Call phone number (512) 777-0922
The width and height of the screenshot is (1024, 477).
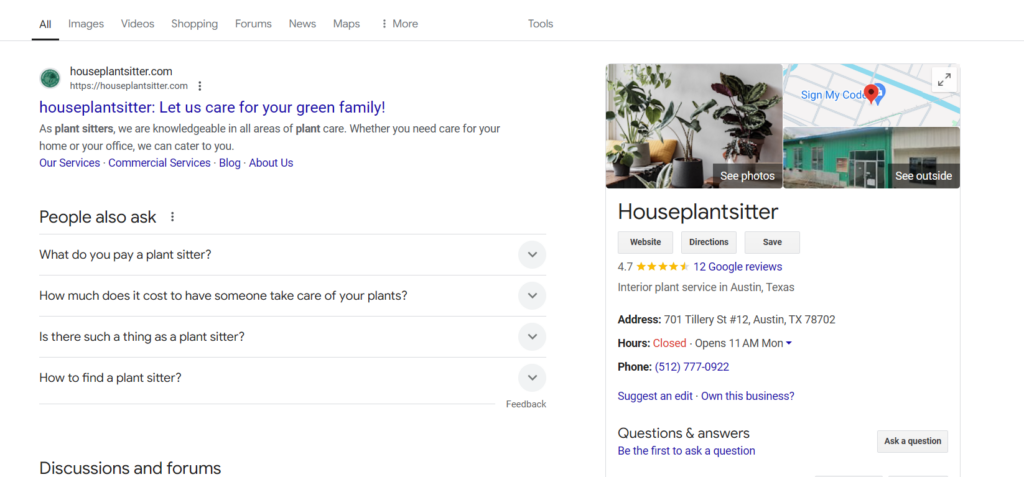point(692,367)
